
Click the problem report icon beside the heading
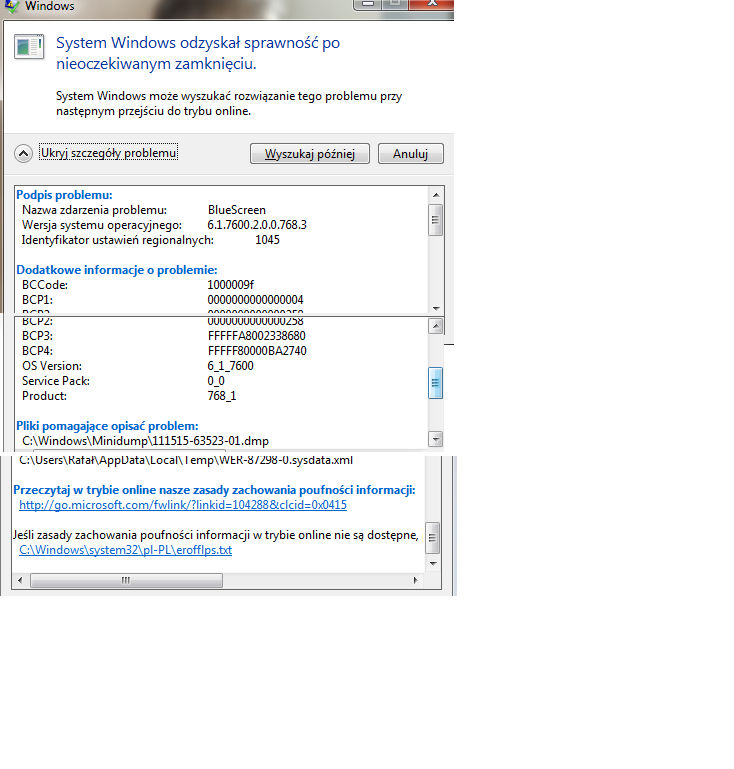click(29, 47)
